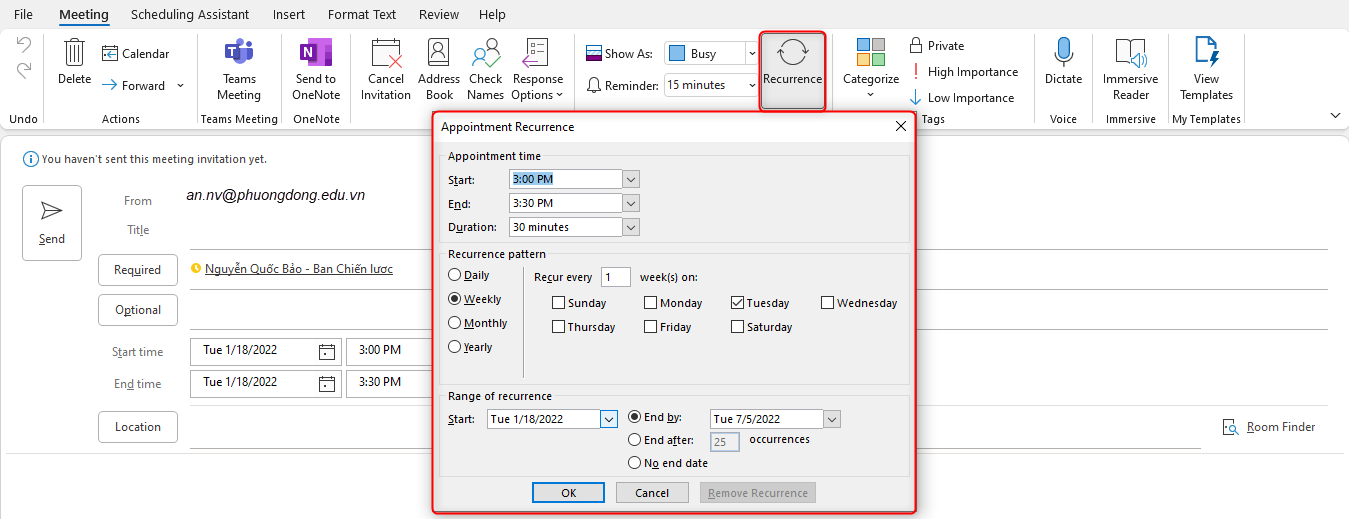Switch to the Scheduling Assistant tab

[x=190, y=14]
